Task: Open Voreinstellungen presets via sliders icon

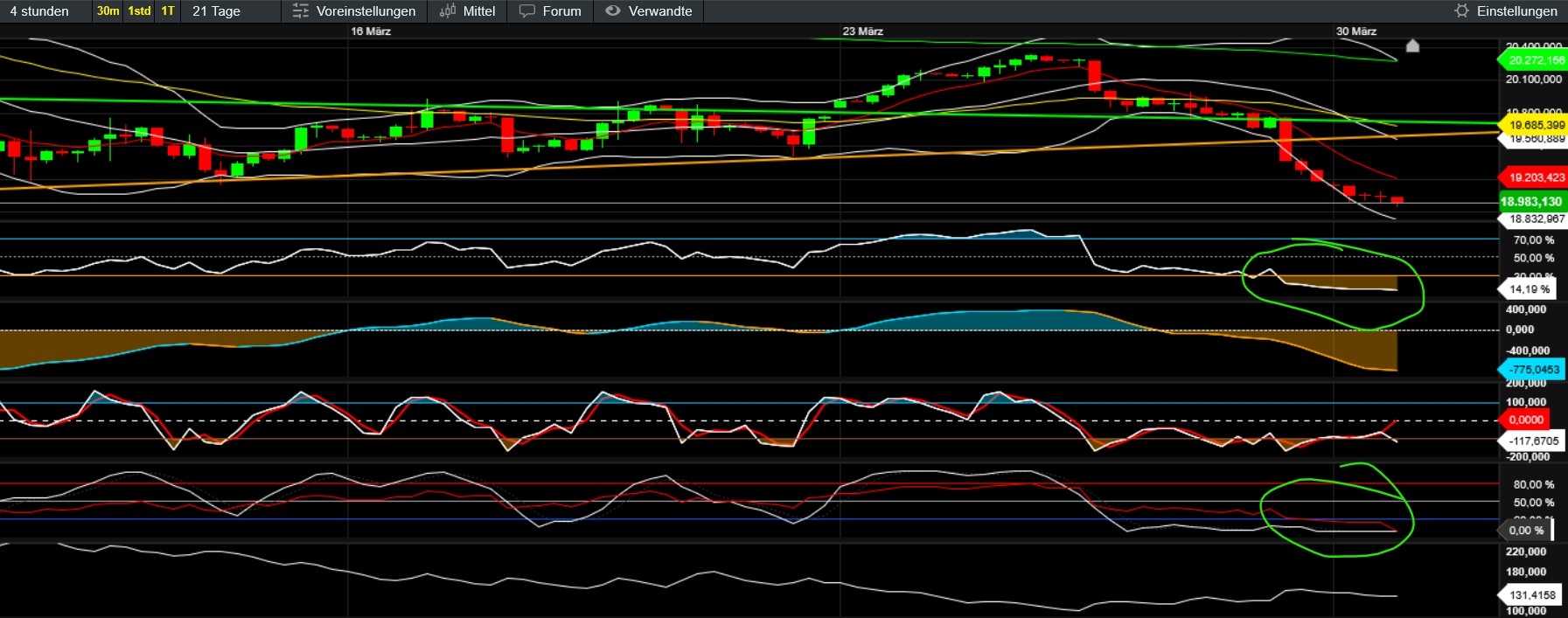Action: 300,10
